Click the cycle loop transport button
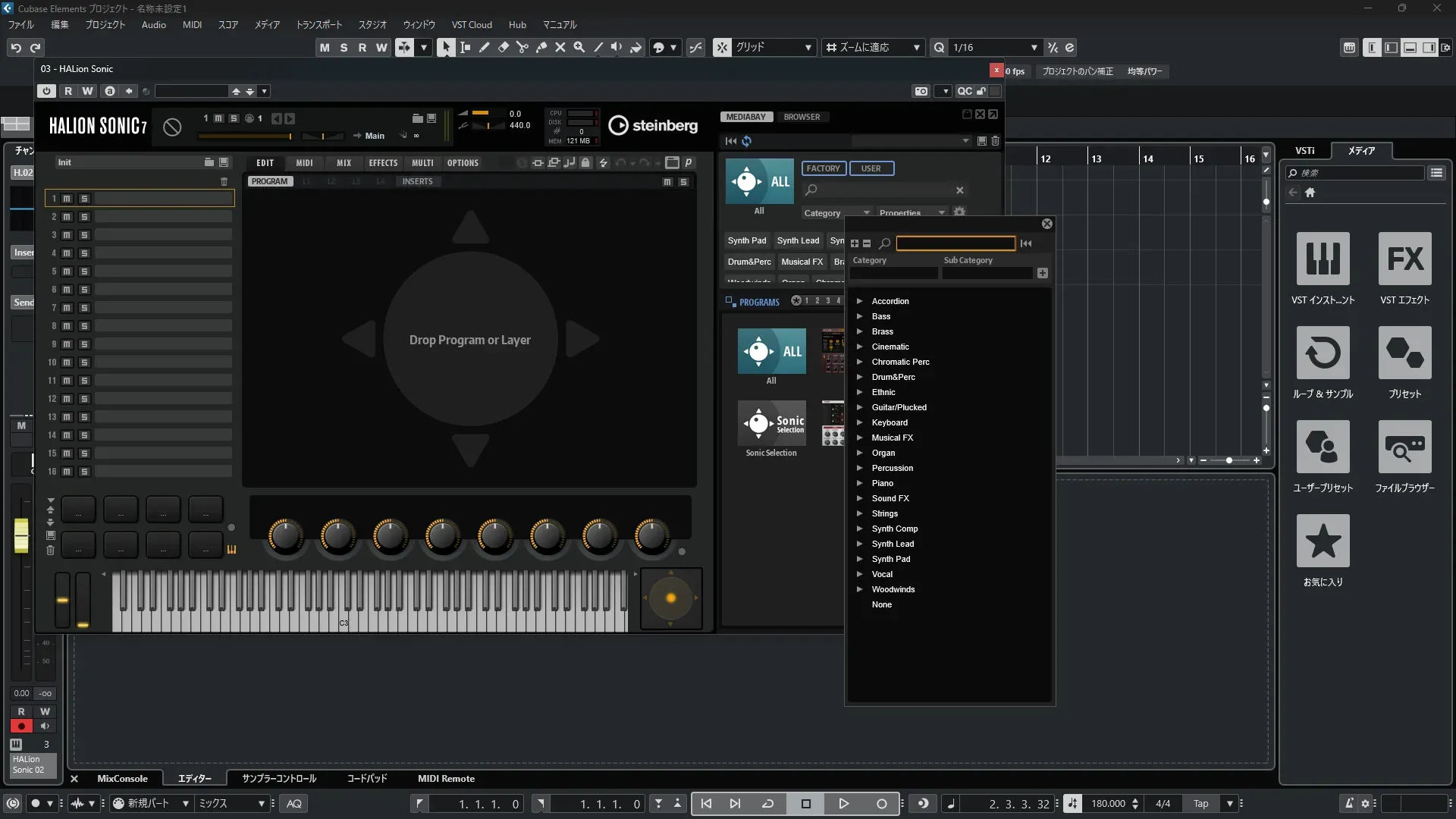Screen dimensions: 1456x819 [x=767, y=804]
